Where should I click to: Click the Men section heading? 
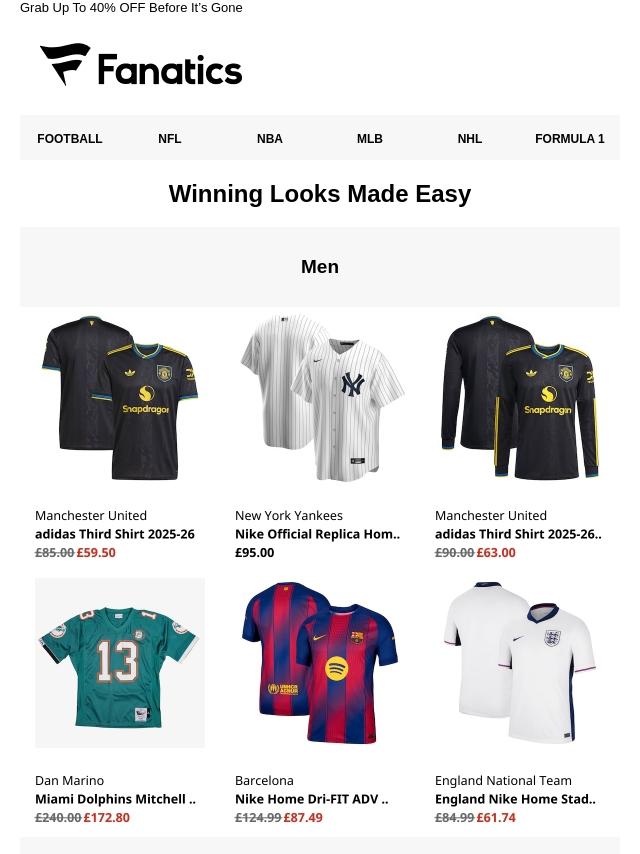click(320, 266)
